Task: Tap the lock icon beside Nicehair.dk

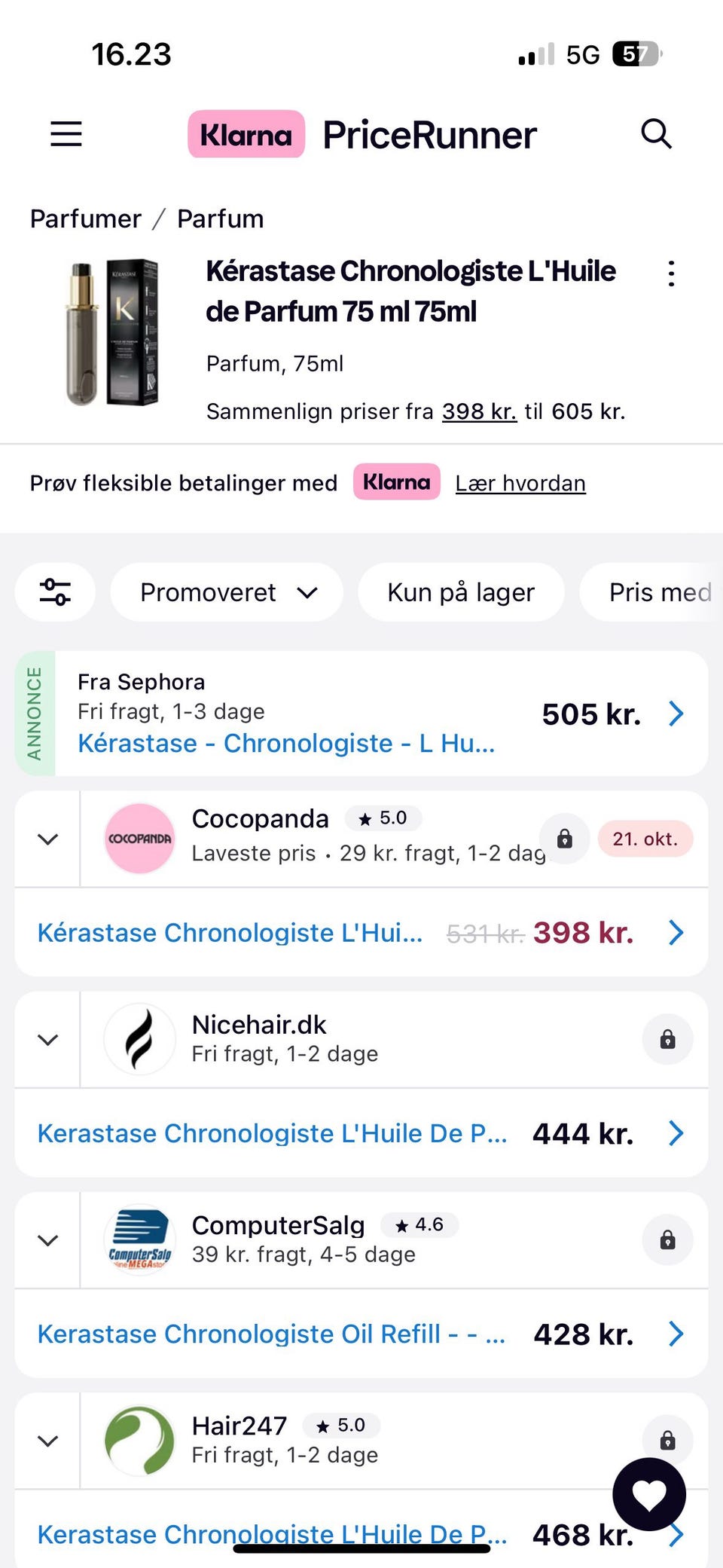Action: click(x=667, y=1040)
